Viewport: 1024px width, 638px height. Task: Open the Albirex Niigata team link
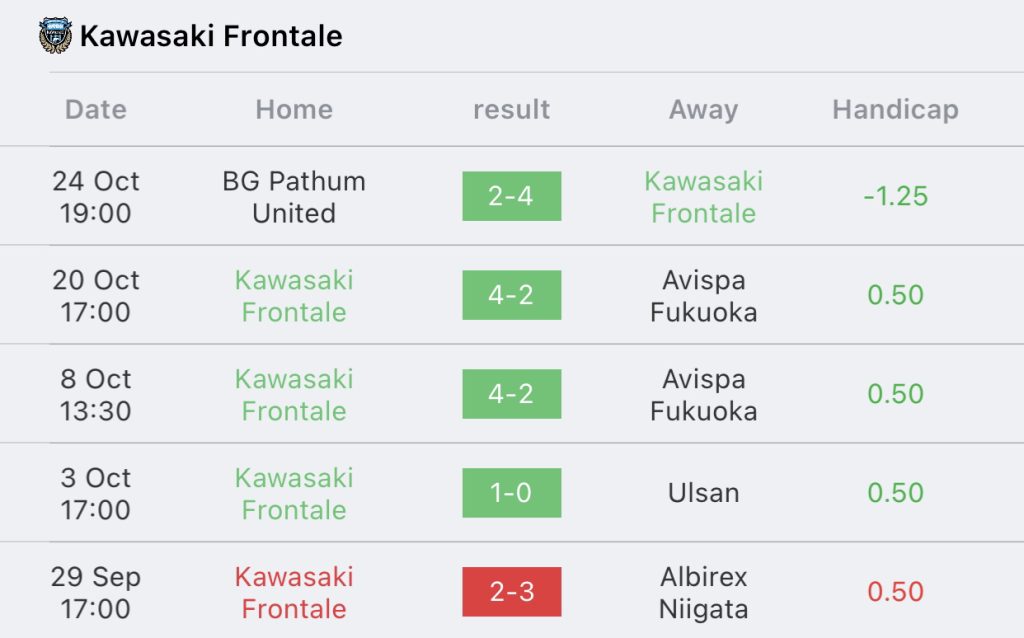point(703,592)
